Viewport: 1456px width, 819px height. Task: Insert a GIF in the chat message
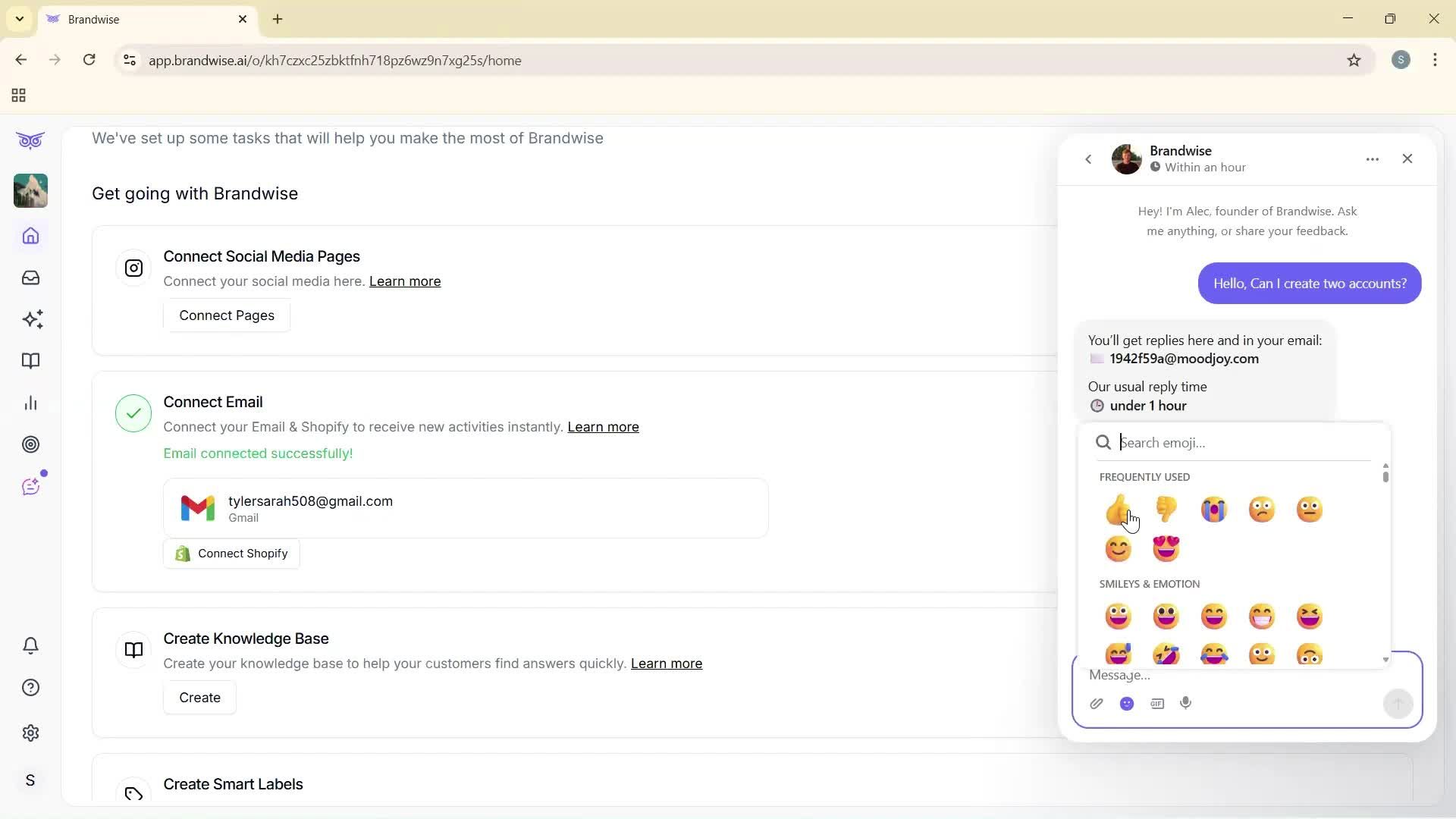tap(1156, 703)
